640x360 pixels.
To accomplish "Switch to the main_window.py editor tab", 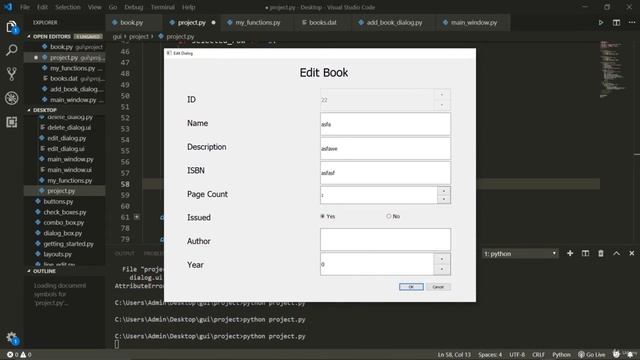I will click(x=474, y=22).
